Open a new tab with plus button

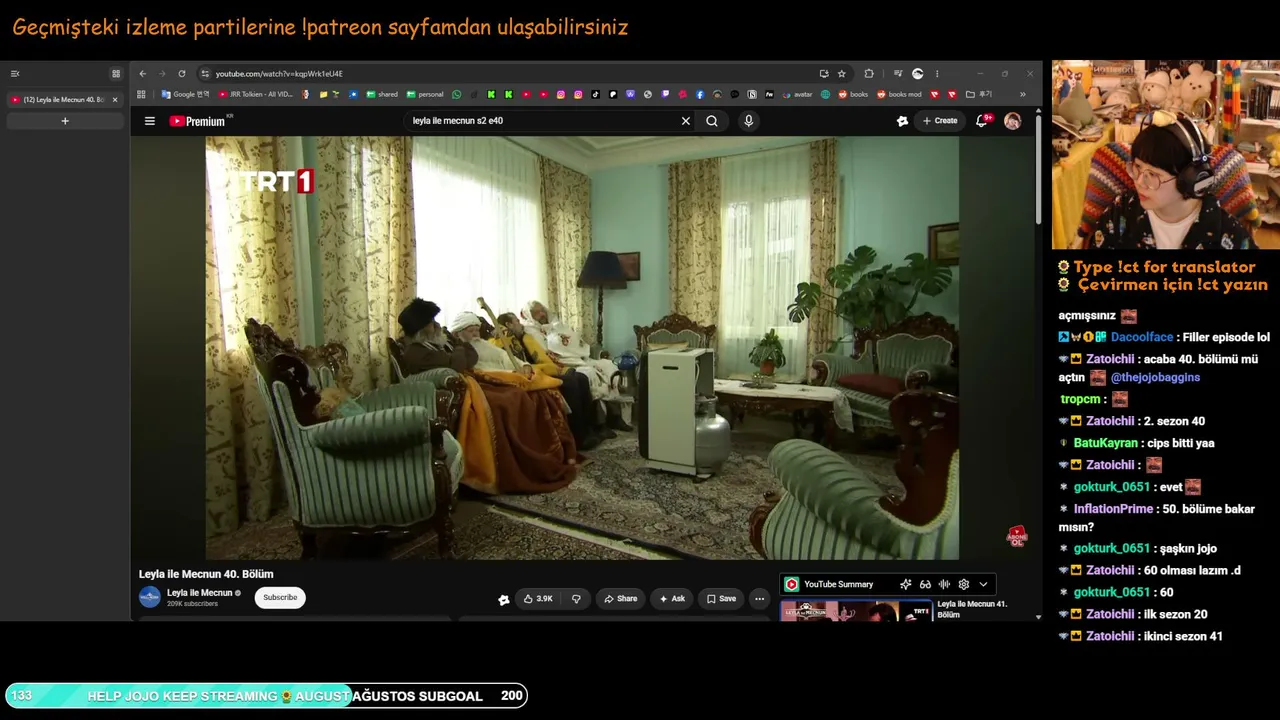pyautogui.click(x=65, y=121)
